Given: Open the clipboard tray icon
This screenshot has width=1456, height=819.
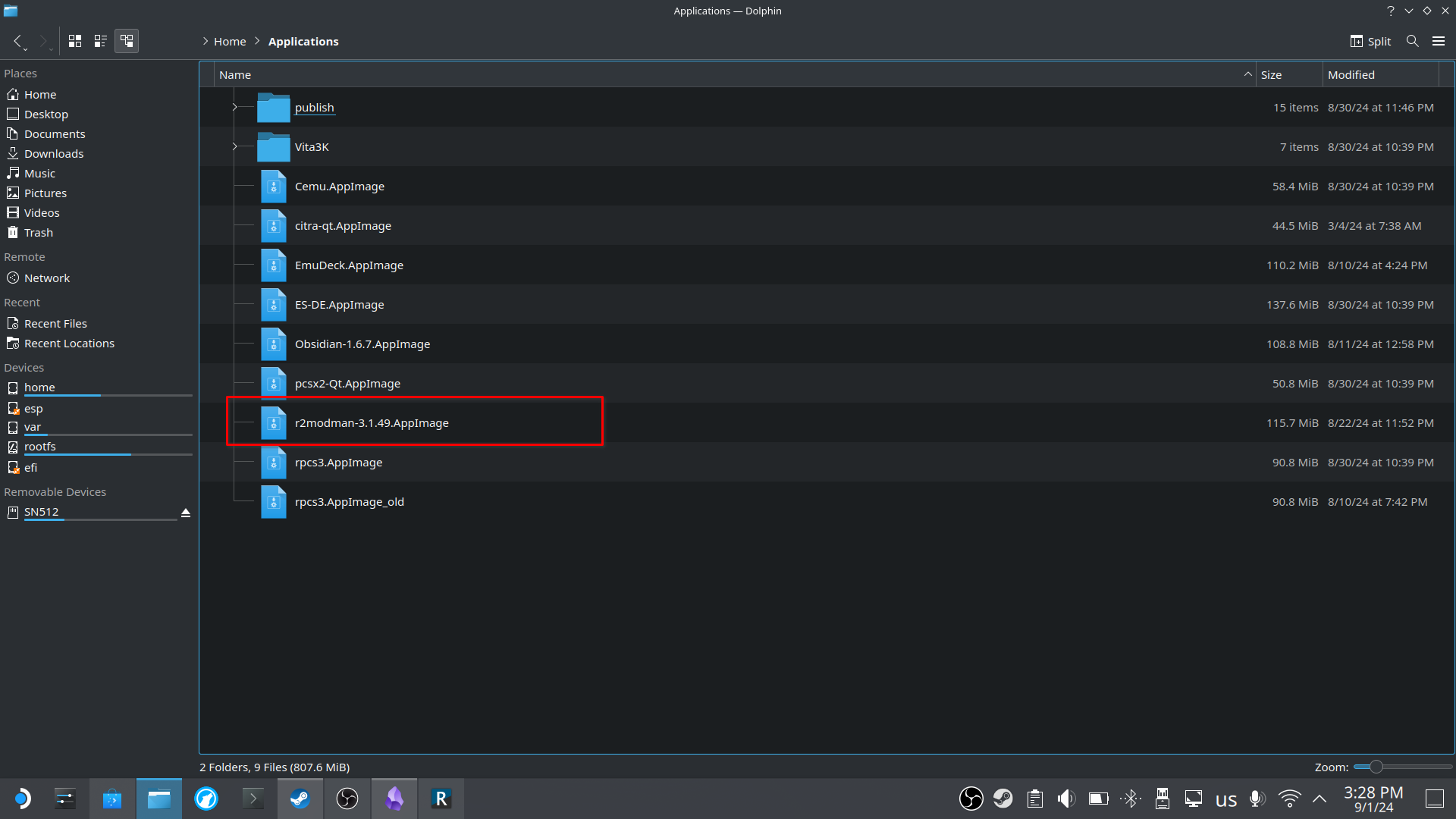Looking at the screenshot, I should click(1034, 799).
